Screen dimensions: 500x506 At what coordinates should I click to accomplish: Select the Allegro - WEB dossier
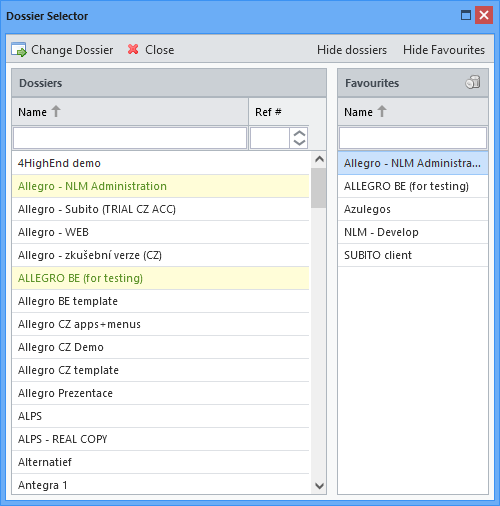click(x=160, y=232)
